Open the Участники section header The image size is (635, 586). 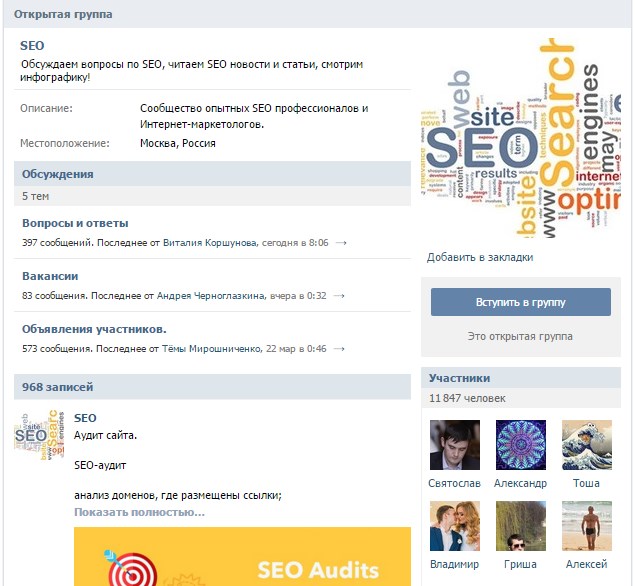coord(459,378)
